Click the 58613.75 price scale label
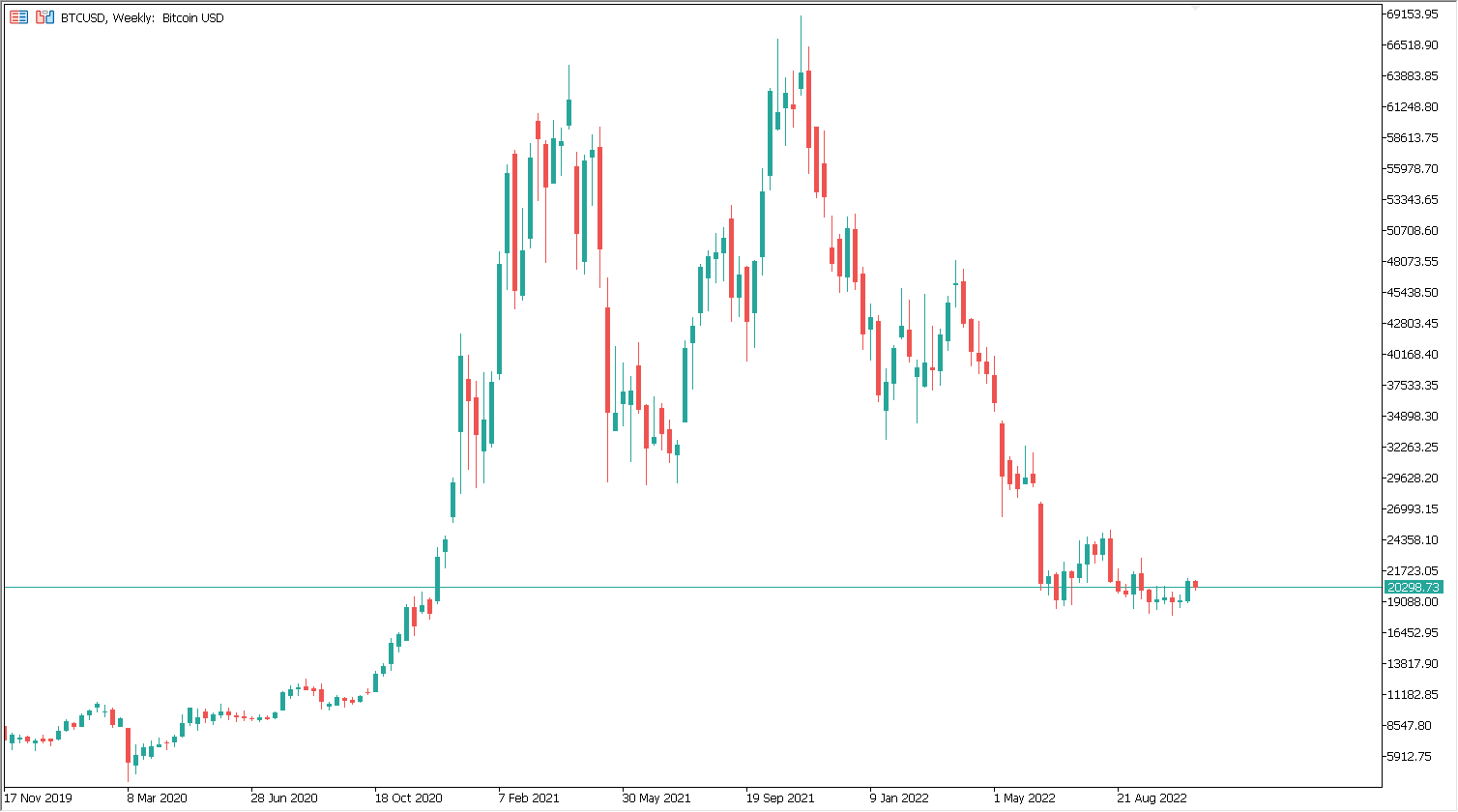 [x=1413, y=137]
